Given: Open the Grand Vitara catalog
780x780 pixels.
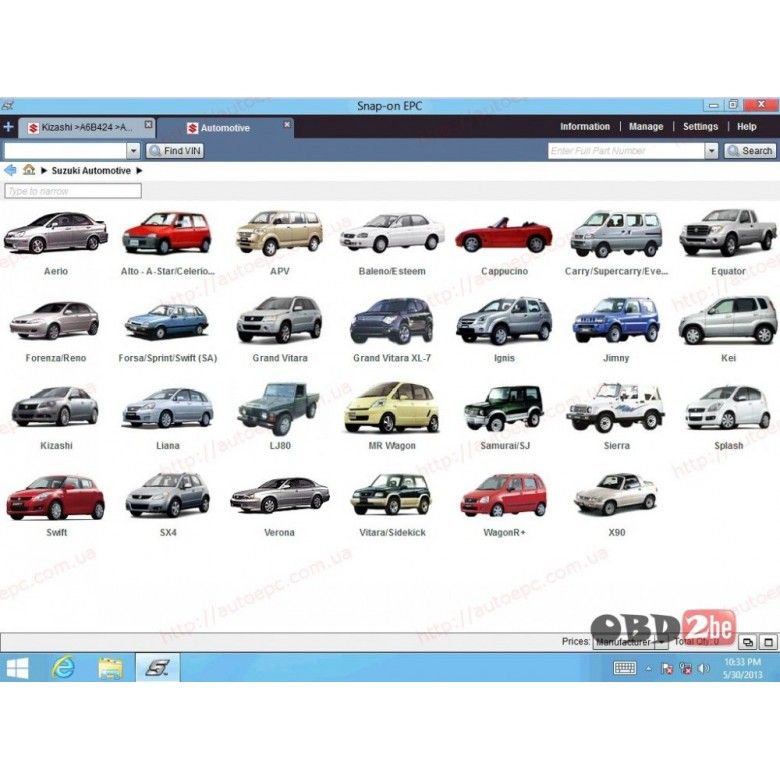Looking at the screenshot, I should click(x=280, y=319).
